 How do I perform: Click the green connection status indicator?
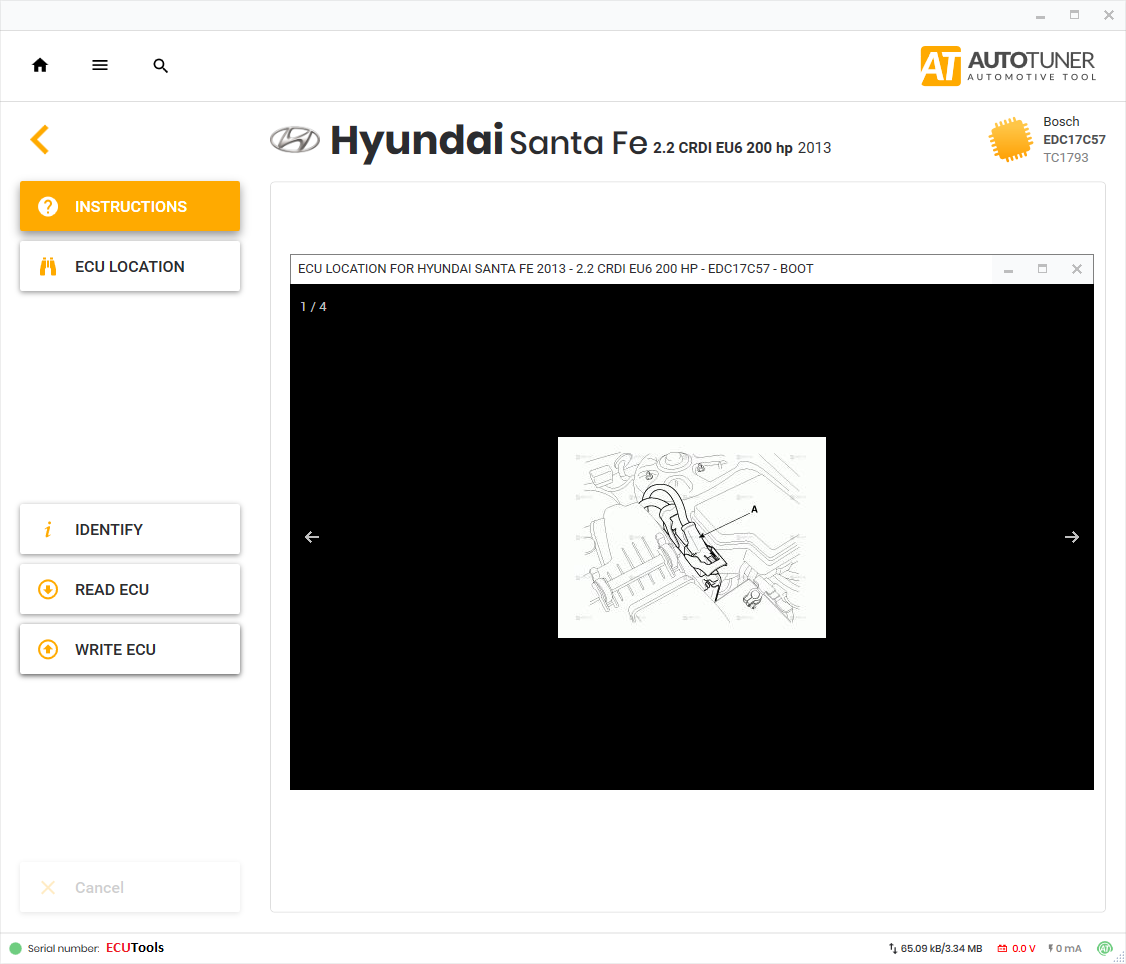[15, 948]
